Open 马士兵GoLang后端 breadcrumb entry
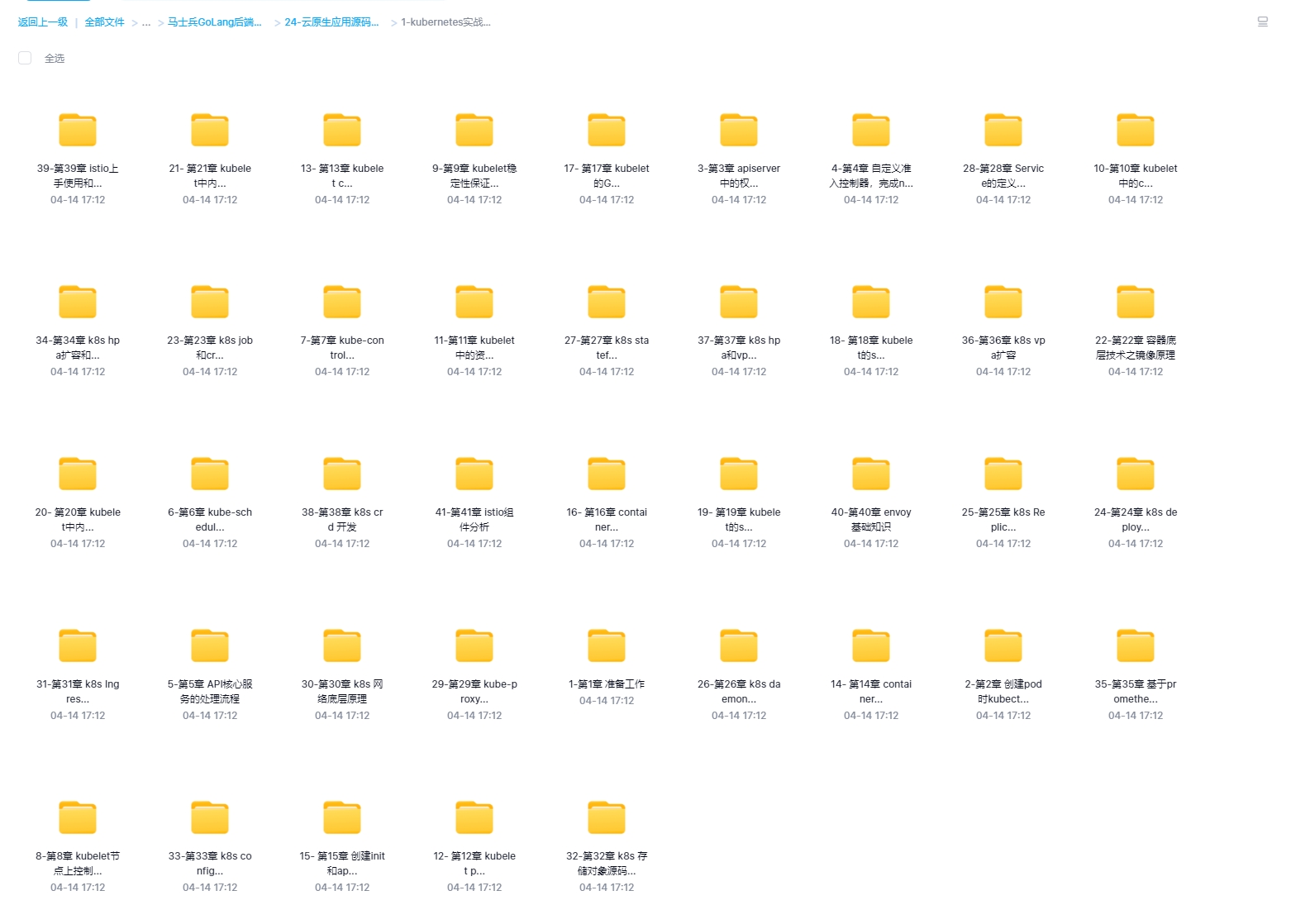Screen dimensions: 1291x924 click(214, 23)
